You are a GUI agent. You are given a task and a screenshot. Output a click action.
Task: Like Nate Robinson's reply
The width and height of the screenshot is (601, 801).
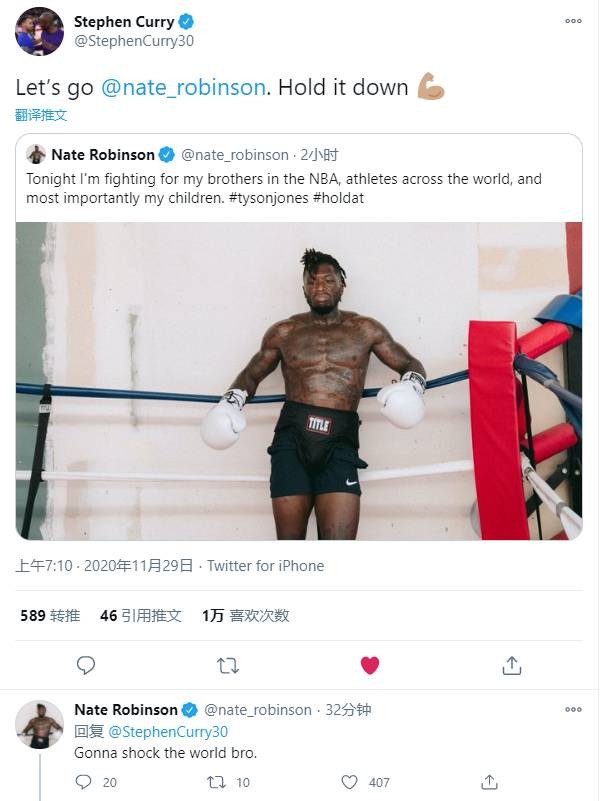(350, 782)
